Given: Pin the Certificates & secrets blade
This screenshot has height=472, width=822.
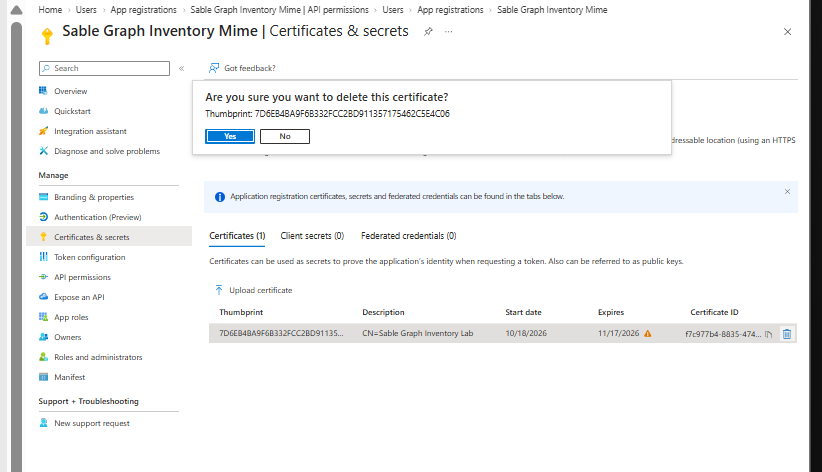Looking at the screenshot, I should click(x=428, y=31).
